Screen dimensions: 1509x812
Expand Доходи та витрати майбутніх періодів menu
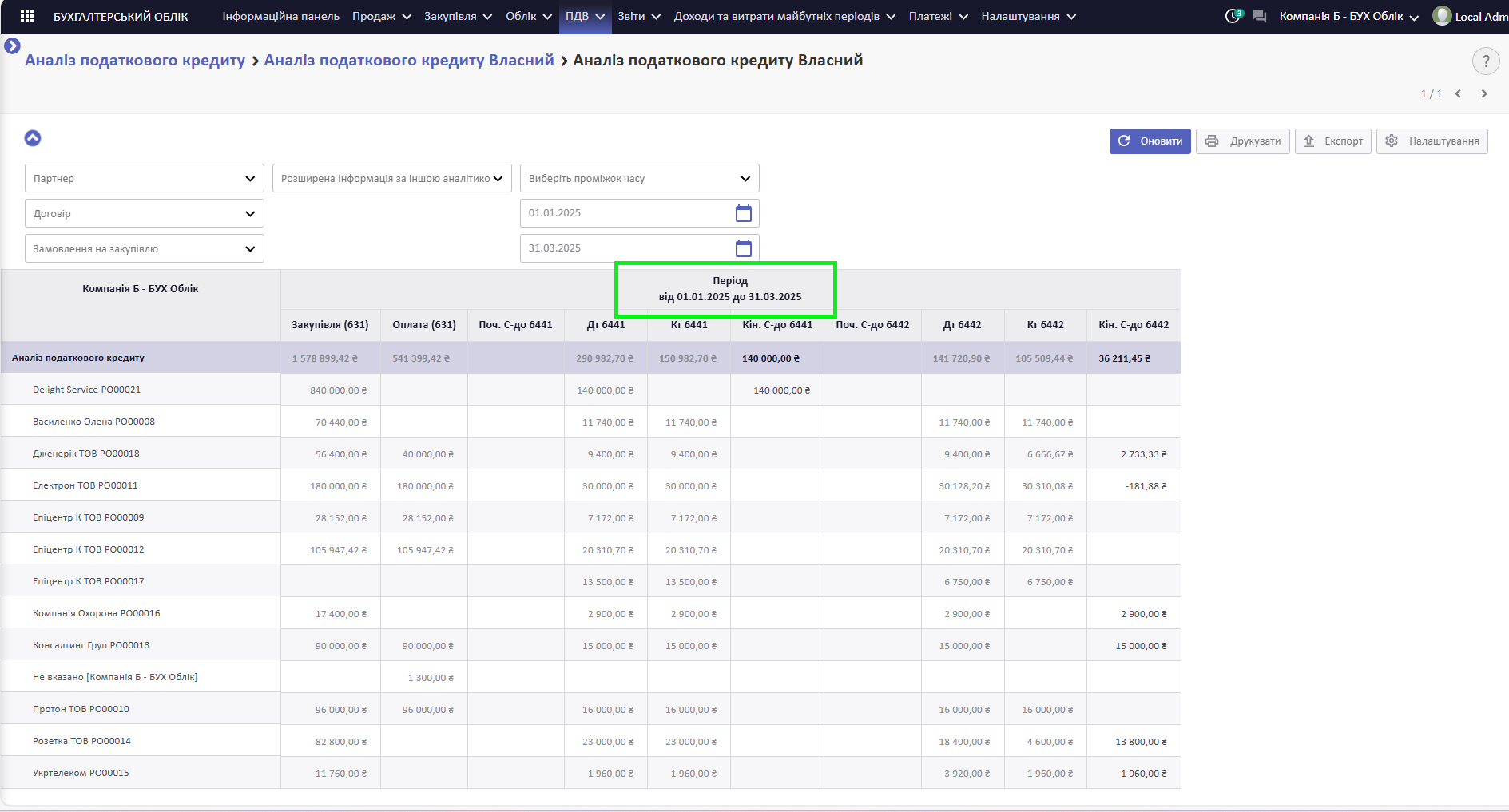coord(784,16)
